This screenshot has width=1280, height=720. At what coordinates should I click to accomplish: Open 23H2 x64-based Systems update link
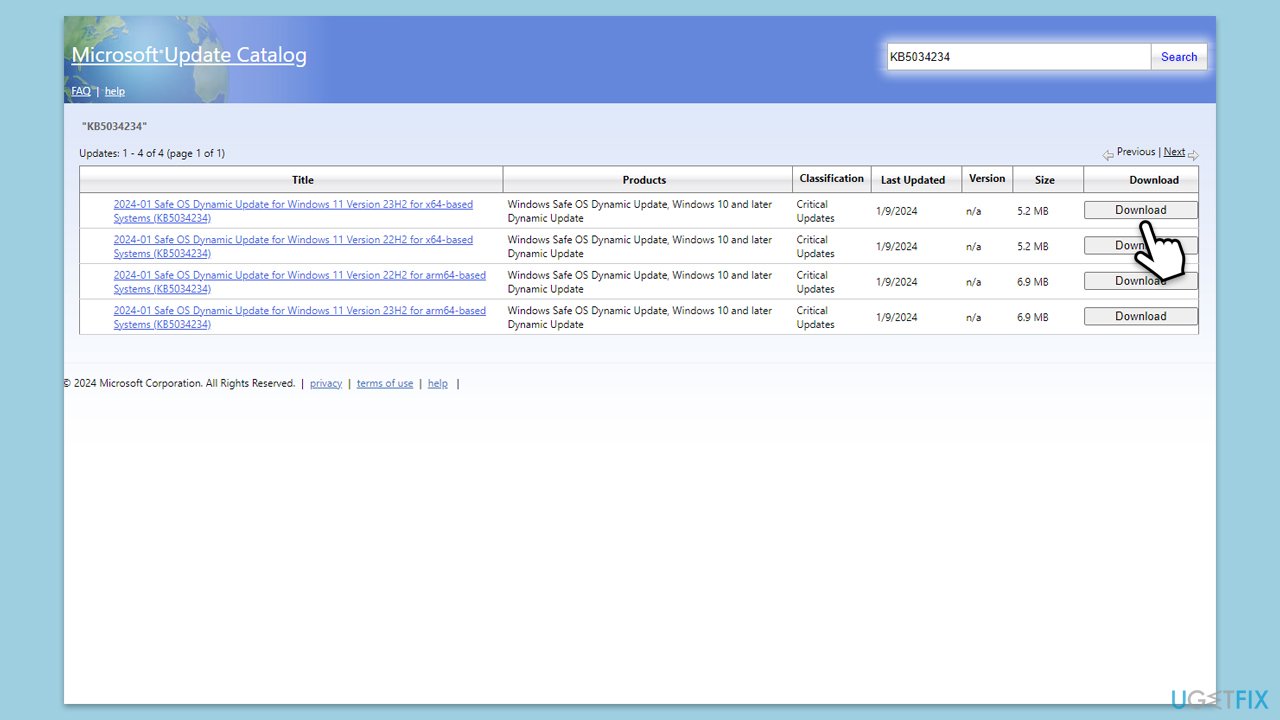click(293, 211)
